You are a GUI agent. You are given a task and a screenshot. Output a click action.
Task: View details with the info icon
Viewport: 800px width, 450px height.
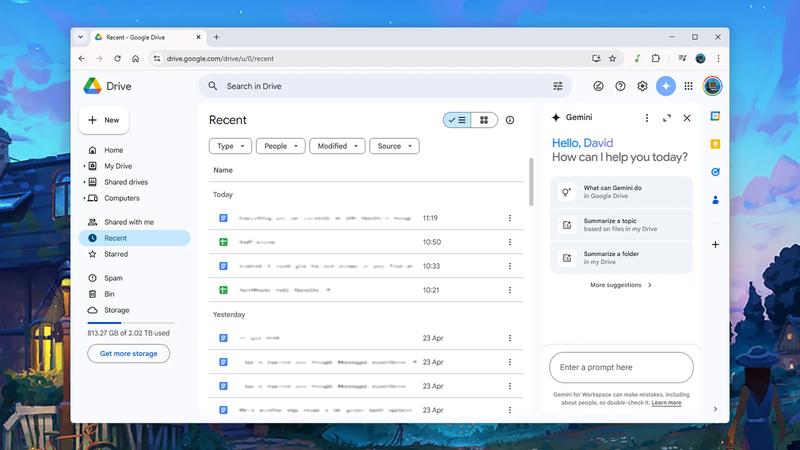(510, 120)
